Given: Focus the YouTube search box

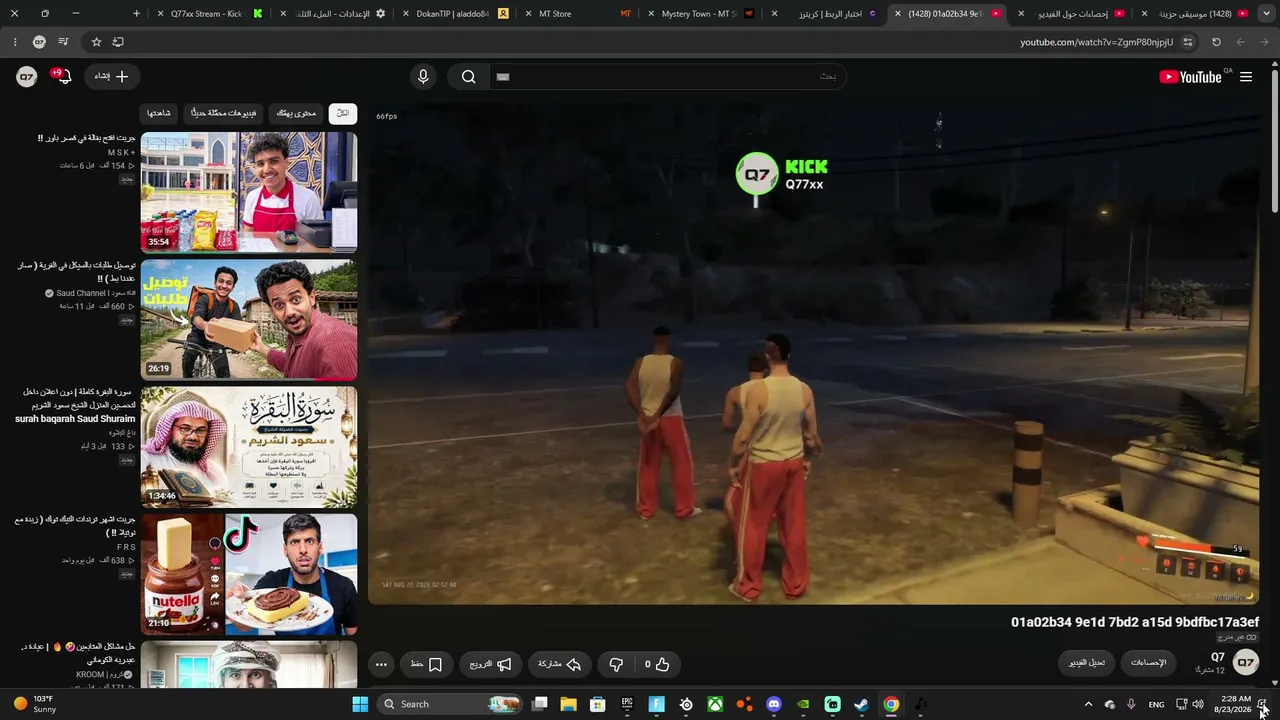Looking at the screenshot, I should (x=667, y=77).
